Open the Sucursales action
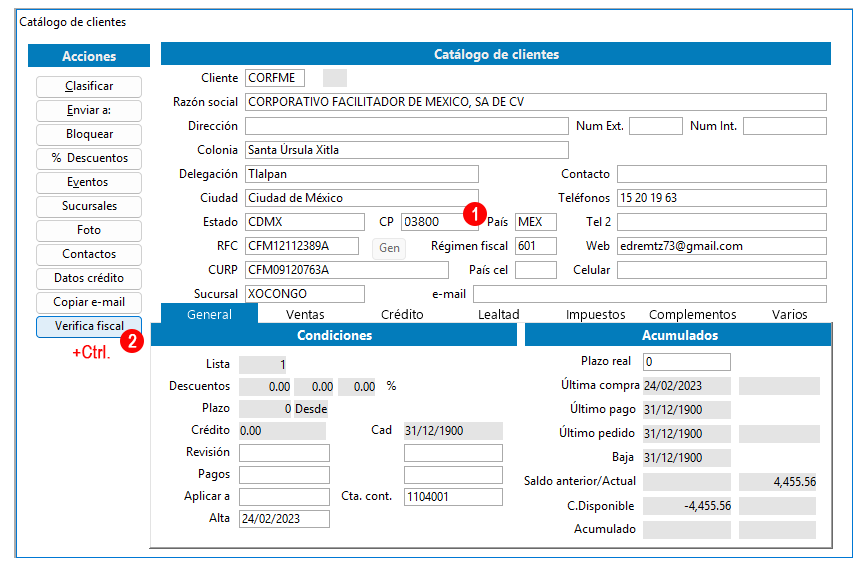This screenshot has width=867, height=571. [89, 206]
